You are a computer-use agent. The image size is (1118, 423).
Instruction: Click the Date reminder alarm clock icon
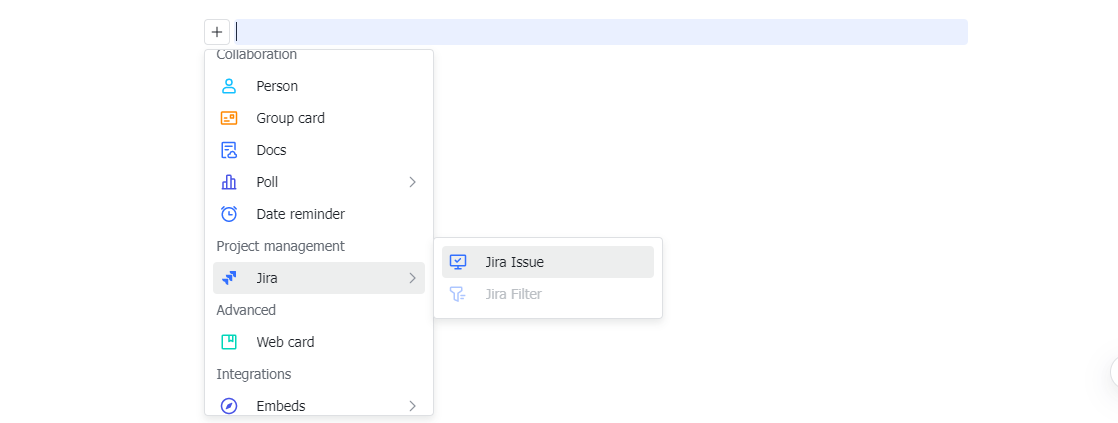coord(229,214)
